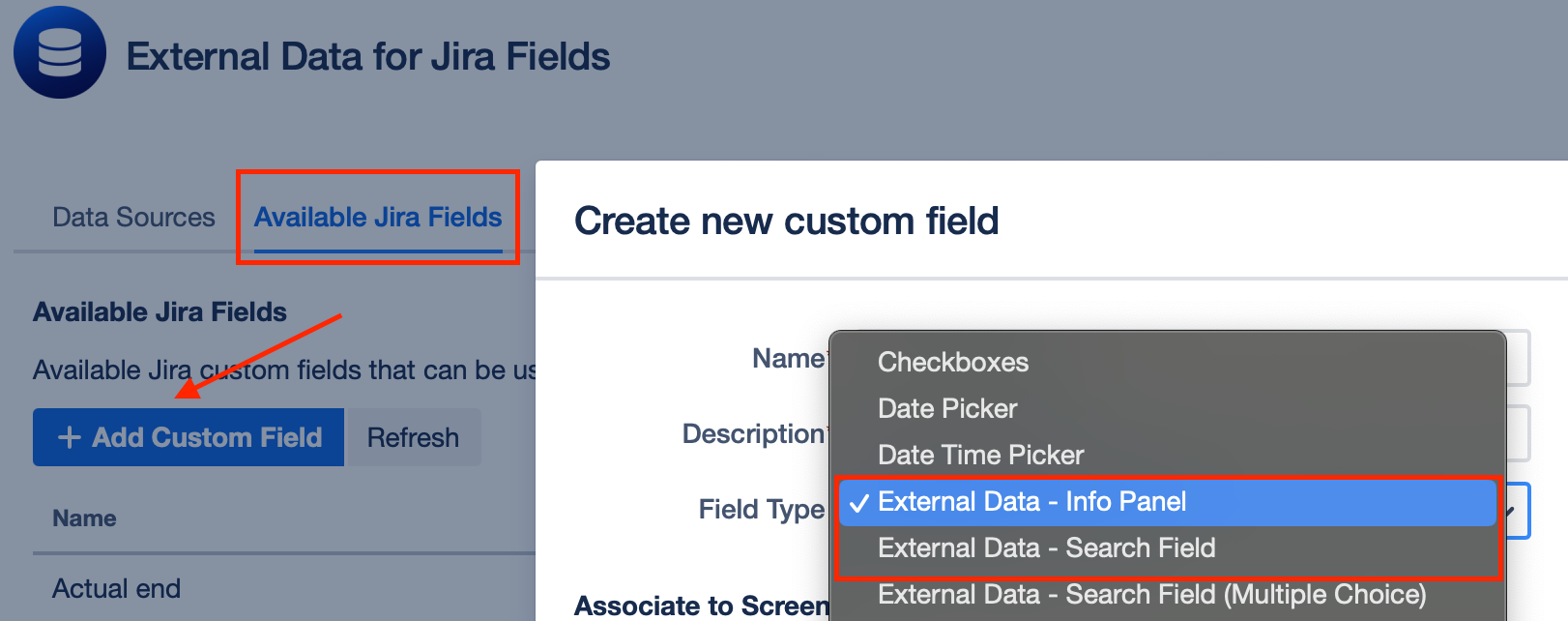The height and width of the screenshot is (621, 1568).
Task: Choose External Data - Search Field option
Action: pos(1046,547)
